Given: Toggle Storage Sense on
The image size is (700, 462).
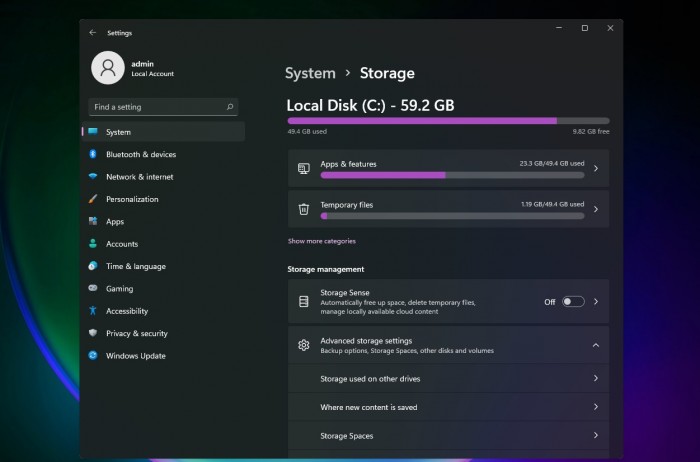Looking at the screenshot, I should click(x=573, y=301).
